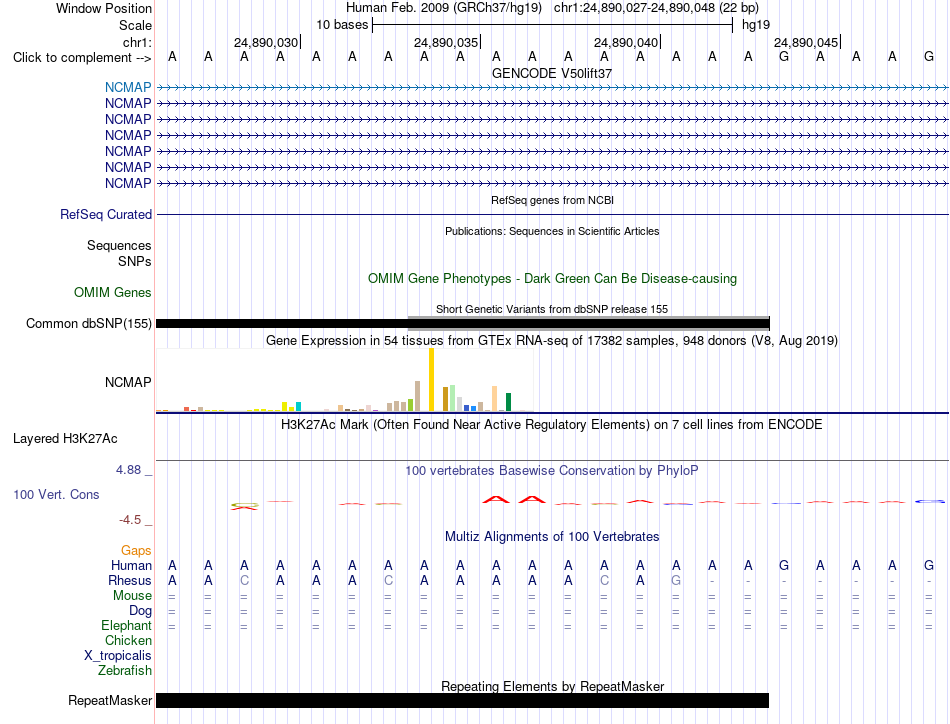The height and width of the screenshot is (724, 950).
Task: Click "Basewise Conservation by PhyloP" title
Action: (x=552, y=470)
